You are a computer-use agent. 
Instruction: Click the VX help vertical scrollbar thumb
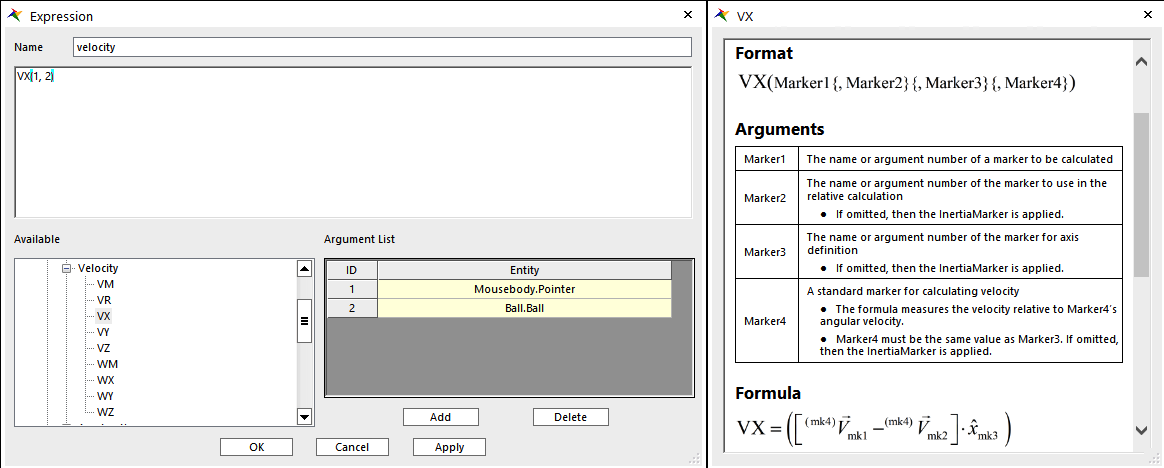click(x=1142, y=195)
